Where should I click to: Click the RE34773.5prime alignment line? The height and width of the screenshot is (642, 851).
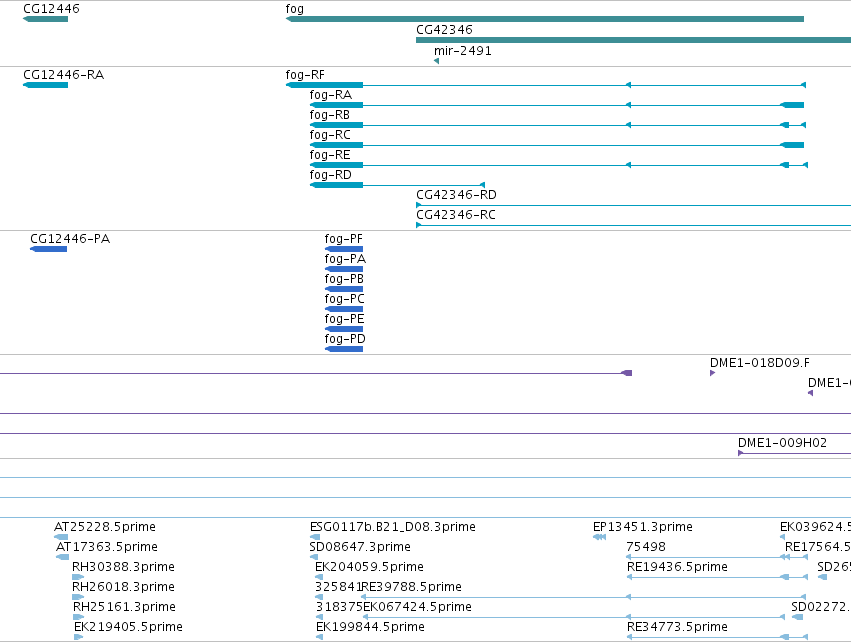point(717,637)
